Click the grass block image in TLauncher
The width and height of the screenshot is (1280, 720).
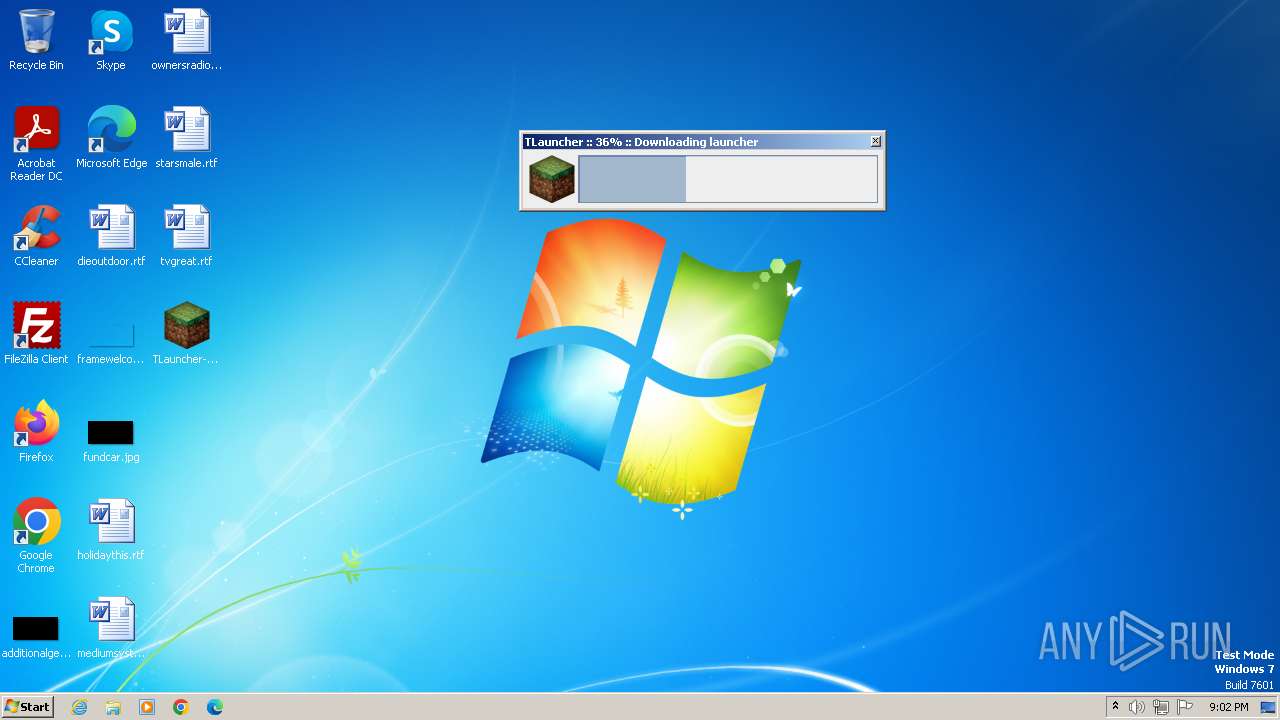point(551,179)
